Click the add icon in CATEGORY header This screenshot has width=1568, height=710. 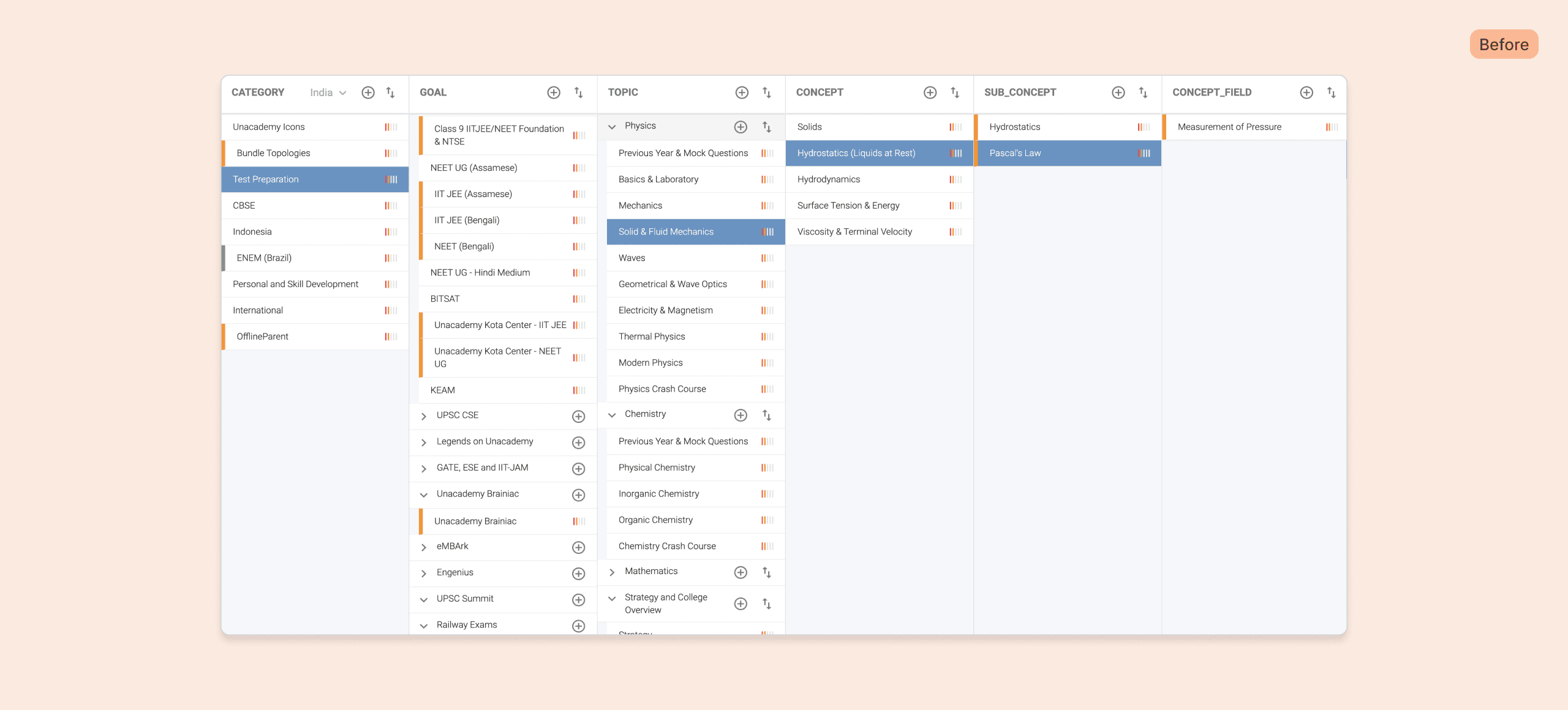point(368,92)
